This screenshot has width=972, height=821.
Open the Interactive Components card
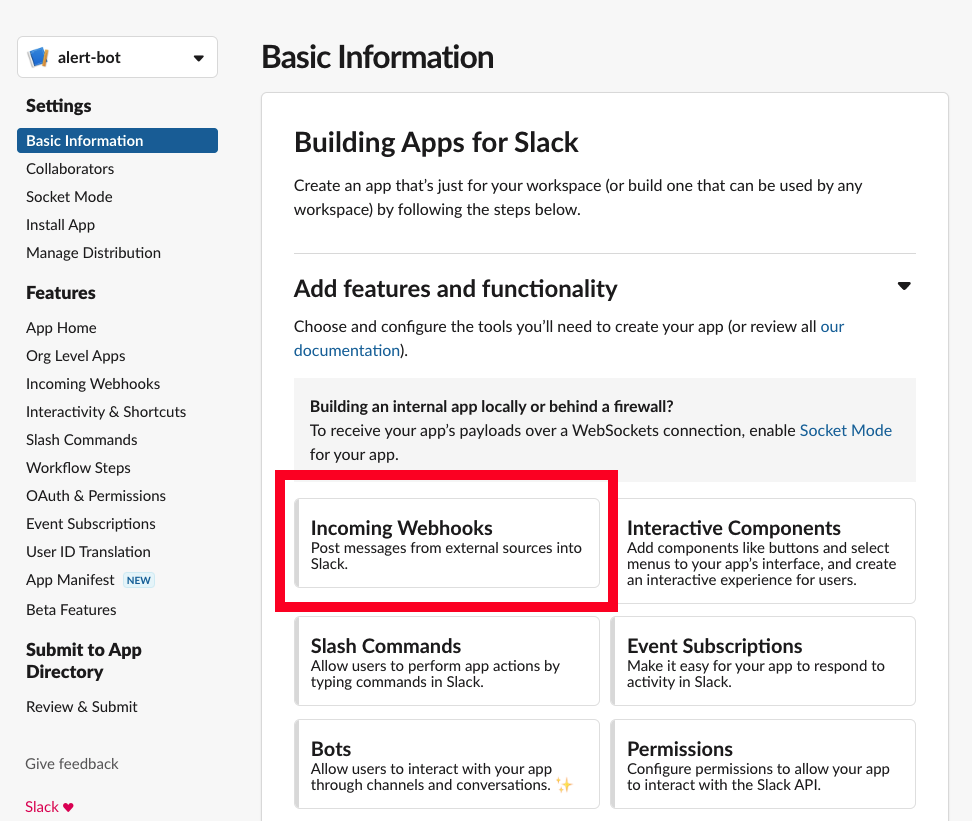[x=763, y=551]
